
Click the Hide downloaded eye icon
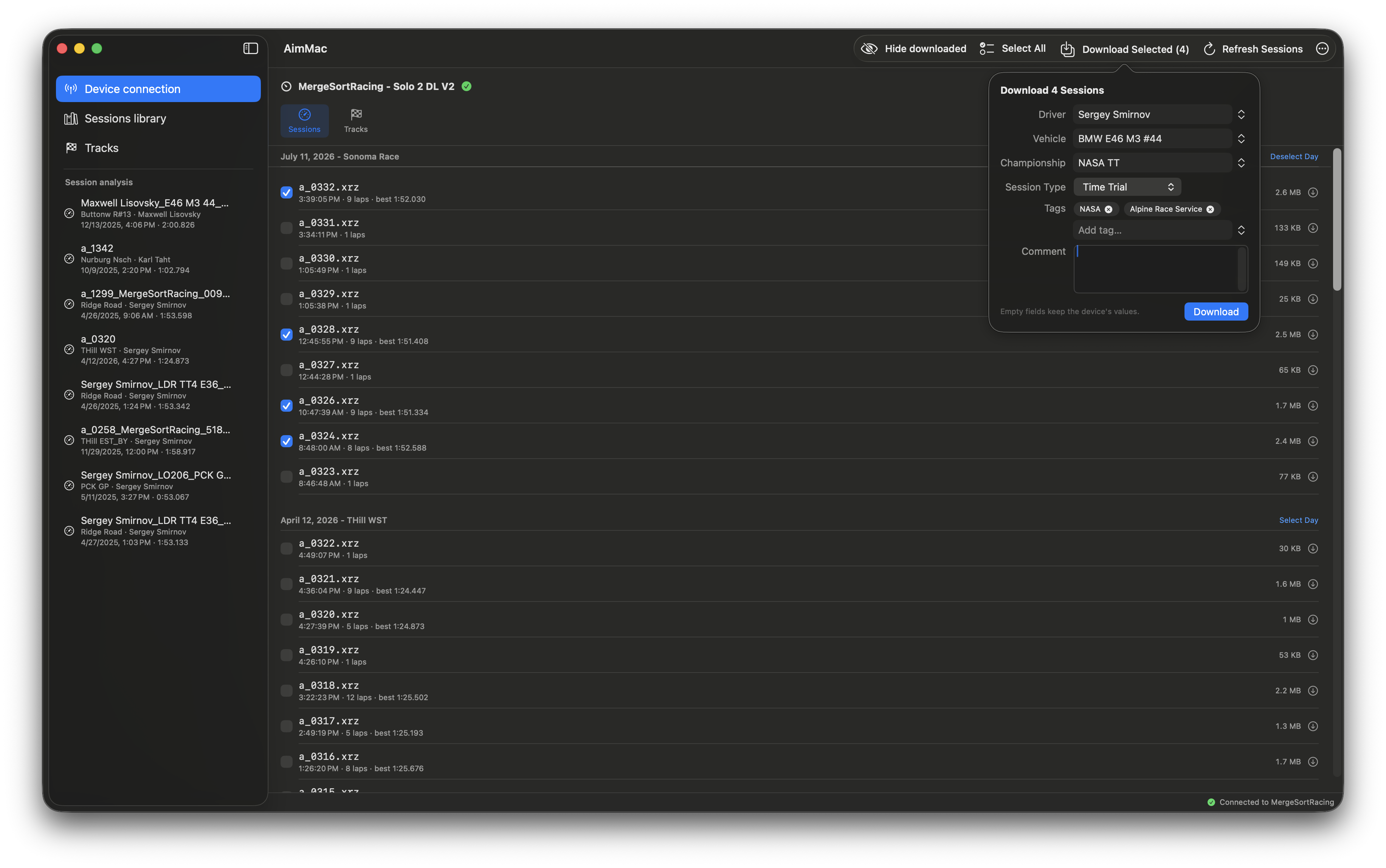click(869, 49)
